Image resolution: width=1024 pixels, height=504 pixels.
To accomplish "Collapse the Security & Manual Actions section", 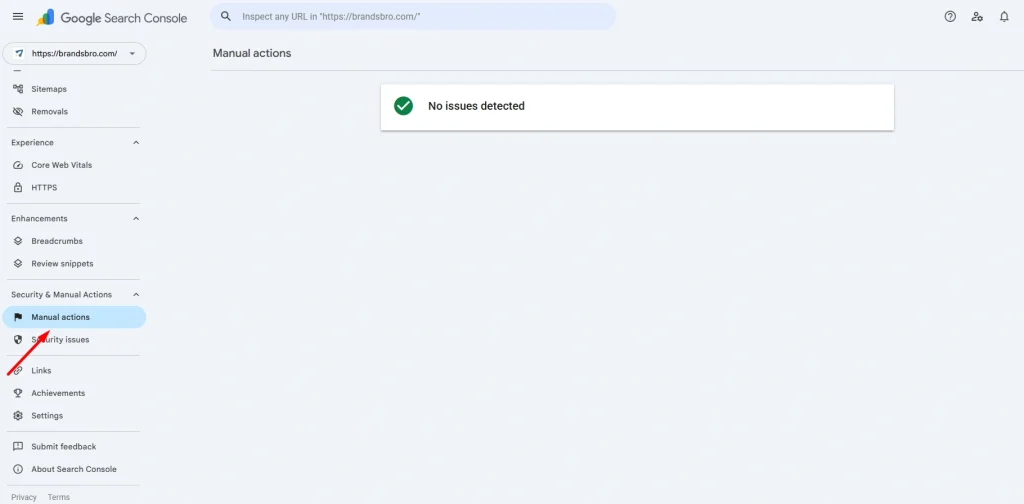I will [136, 294].
